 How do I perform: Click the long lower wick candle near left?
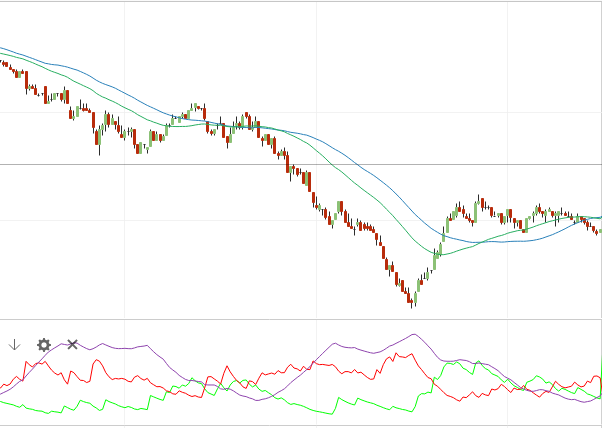pyautogui.click(x=99, y=140)
